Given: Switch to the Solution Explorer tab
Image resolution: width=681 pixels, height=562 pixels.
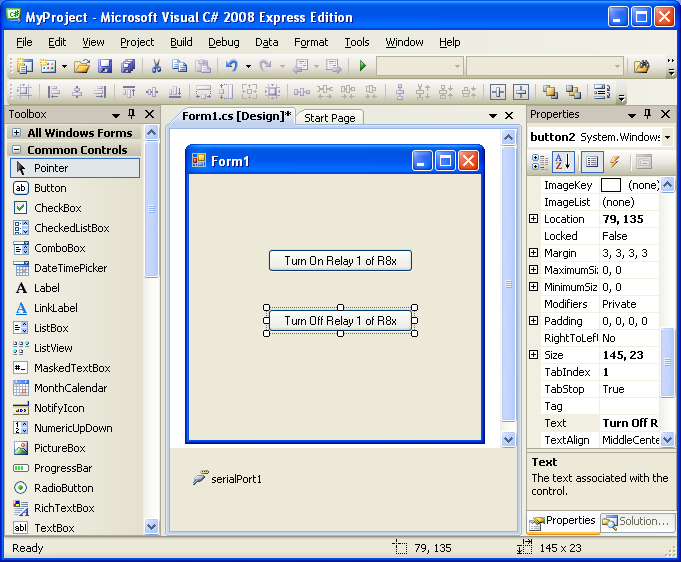Looking at the screenshot, I should [x=638, y=521].
